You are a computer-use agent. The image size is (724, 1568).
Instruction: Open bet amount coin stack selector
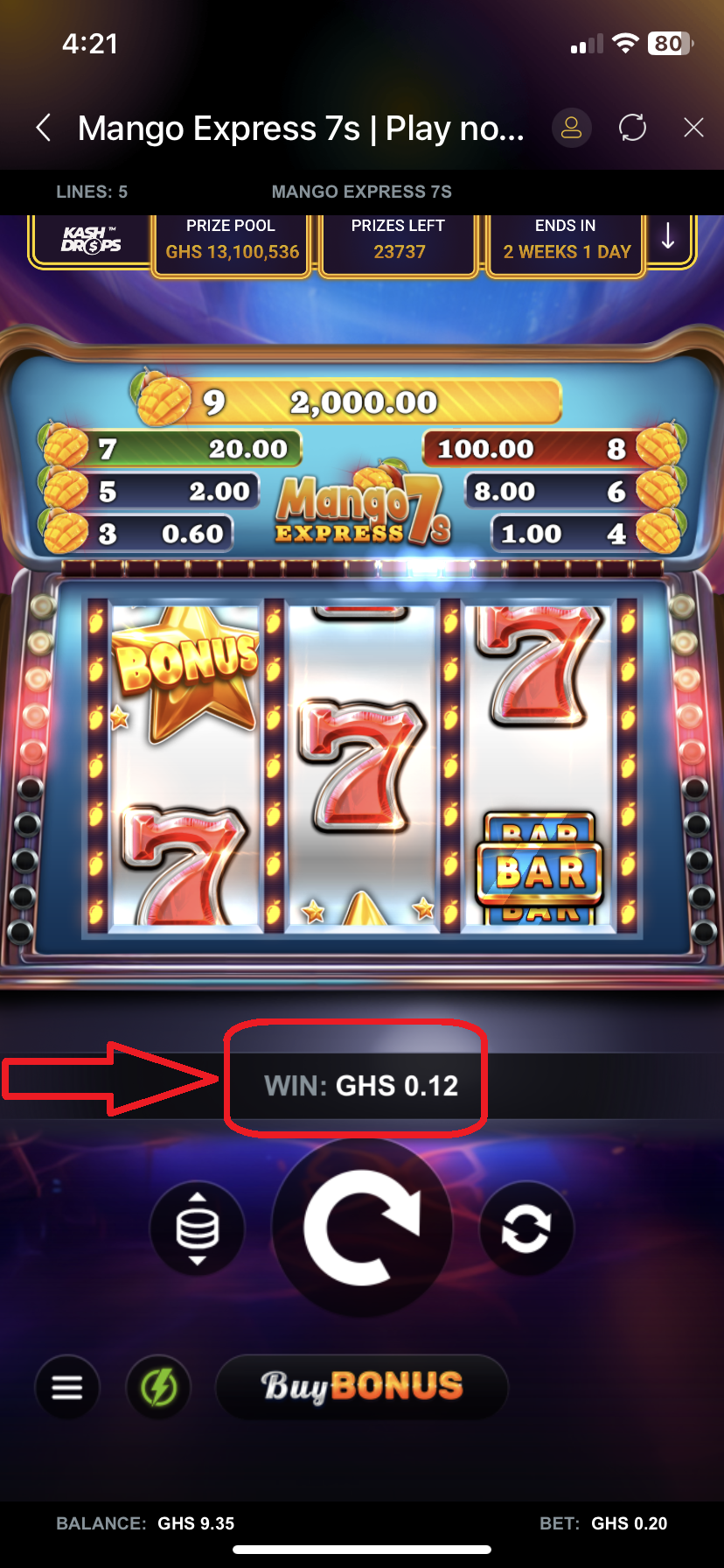point(198,1228)
